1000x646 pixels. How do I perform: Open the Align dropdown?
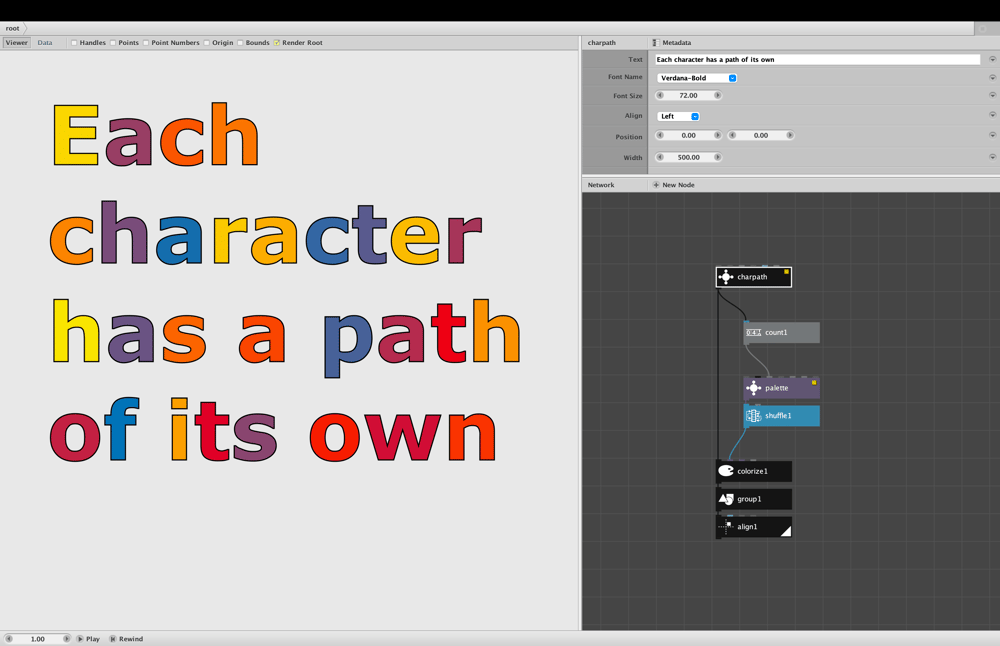point(679,117)
